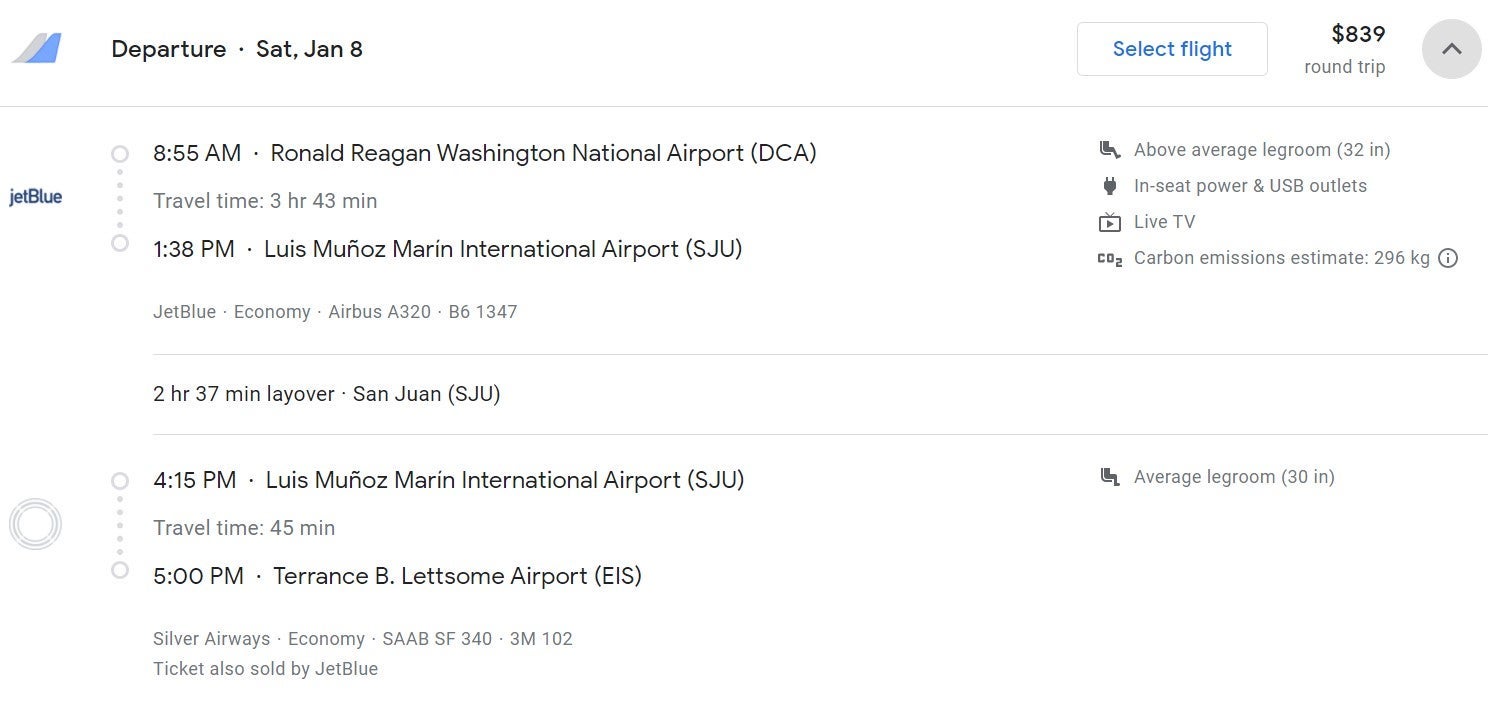
Task: Click the in-seat power plug icon
Action: tap(1109, 186)
